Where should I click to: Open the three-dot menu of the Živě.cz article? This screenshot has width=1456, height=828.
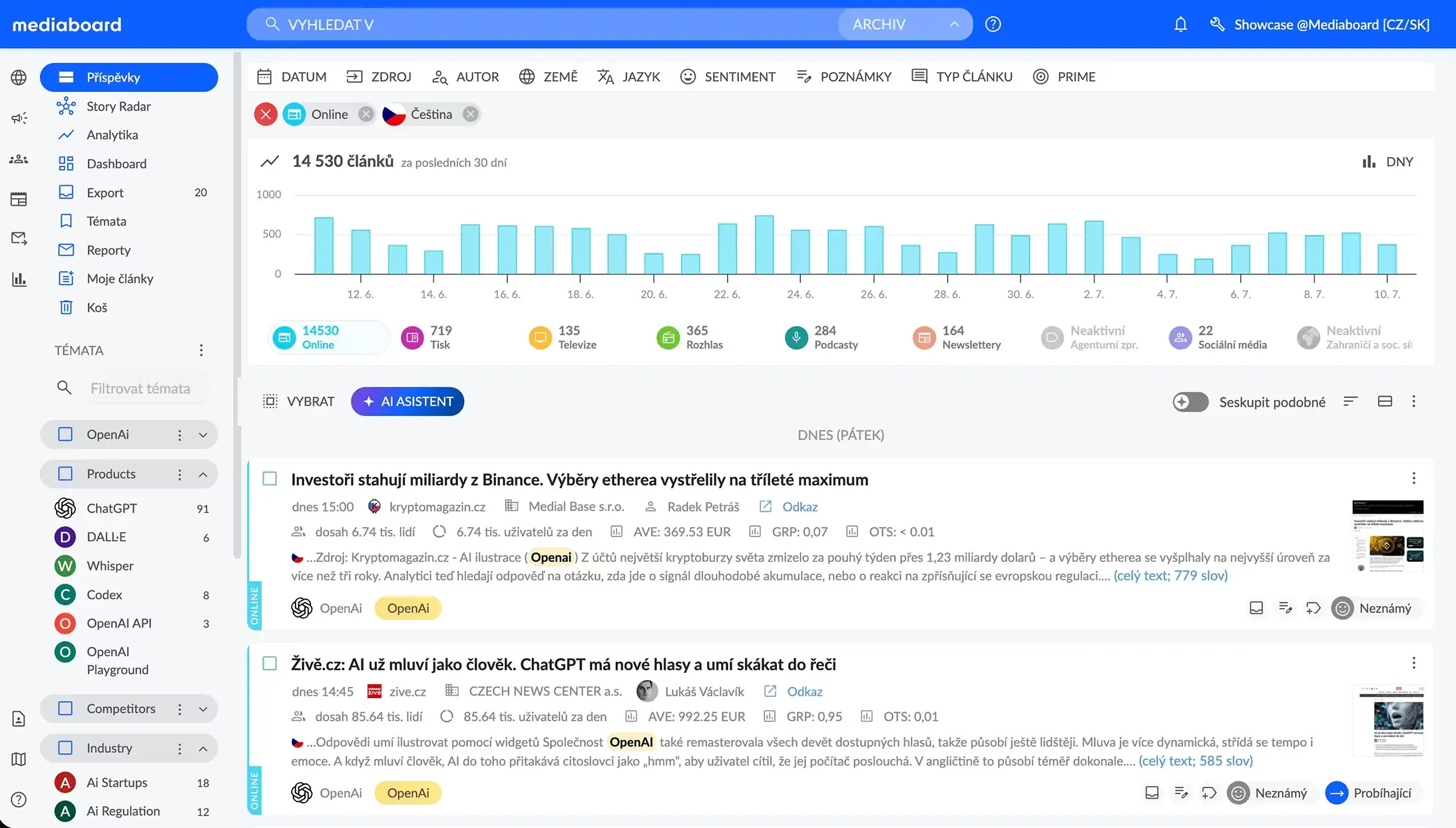pos(1414,663)
